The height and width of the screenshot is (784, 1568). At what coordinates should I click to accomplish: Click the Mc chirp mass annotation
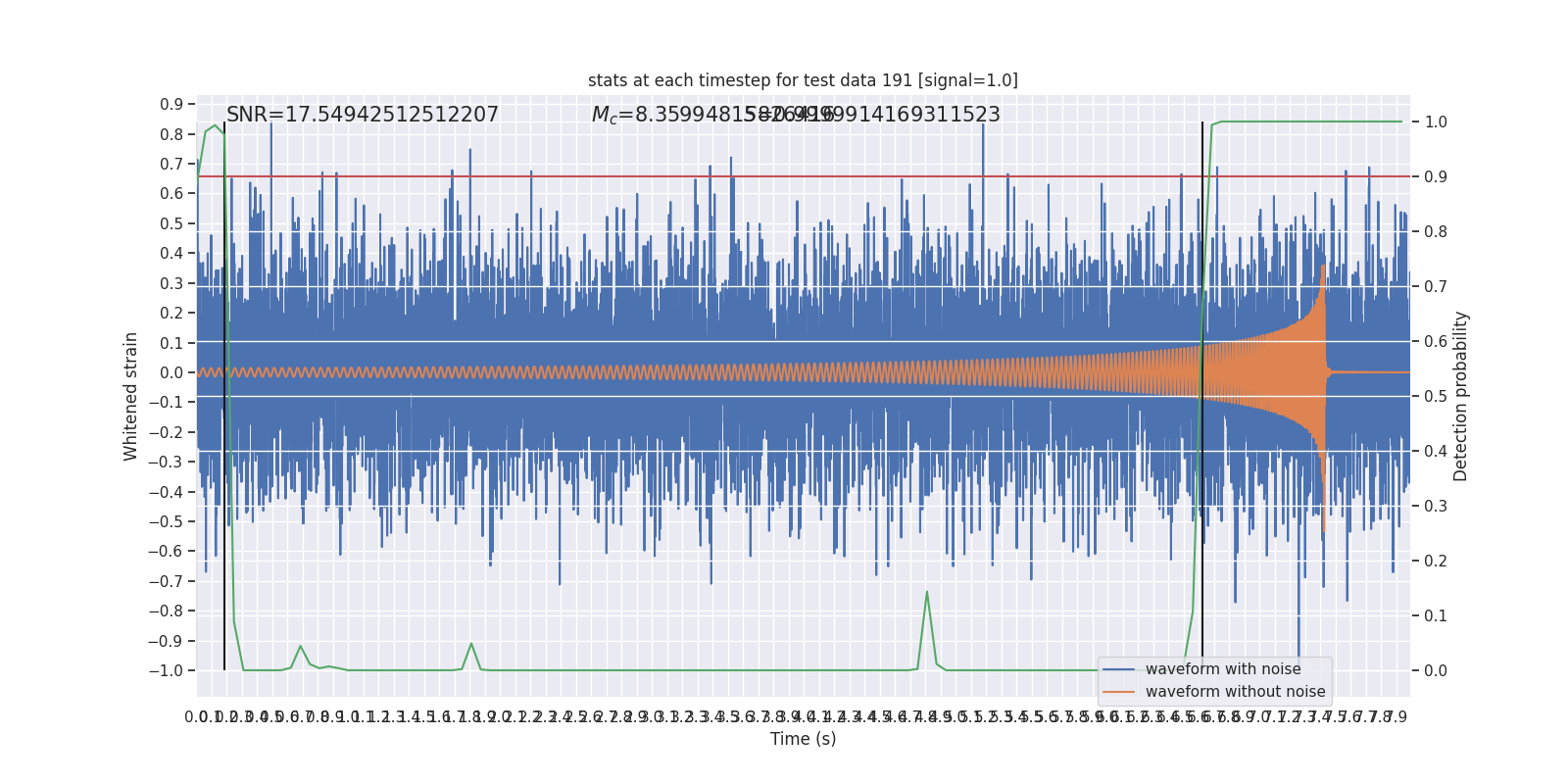(x=795, y=115)
